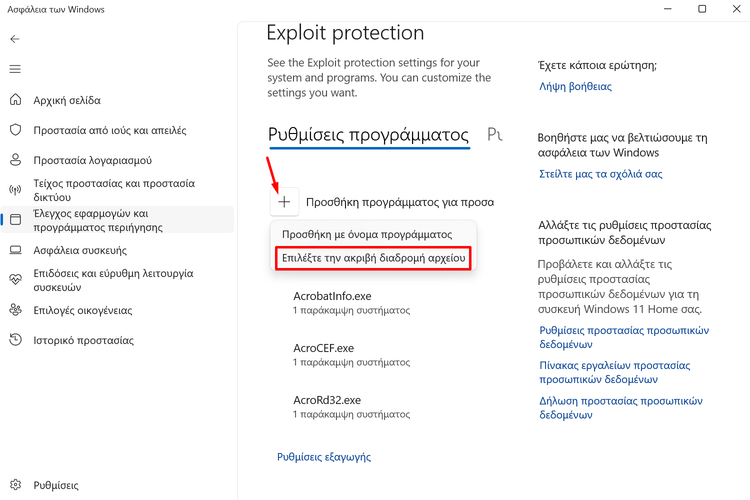The width and height of the screenshot is (750, 500).
Task: Click the Αρχική σελίδα home icon
Action: pos(15,100)
